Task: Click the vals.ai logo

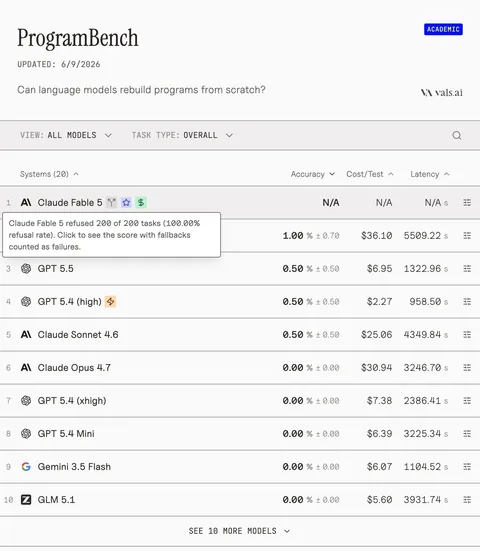Action: coord(441,93)
